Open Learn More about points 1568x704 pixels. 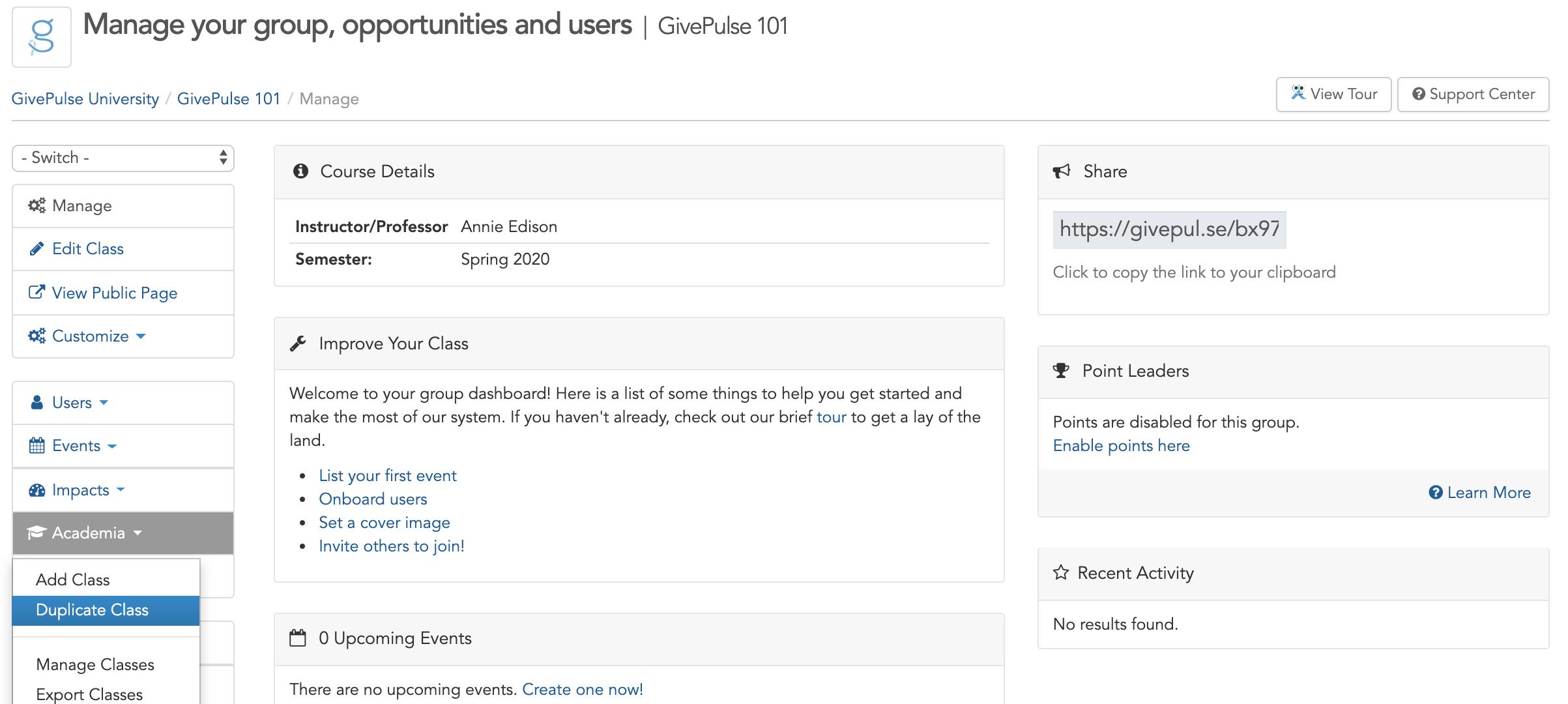coord(1479,493)
